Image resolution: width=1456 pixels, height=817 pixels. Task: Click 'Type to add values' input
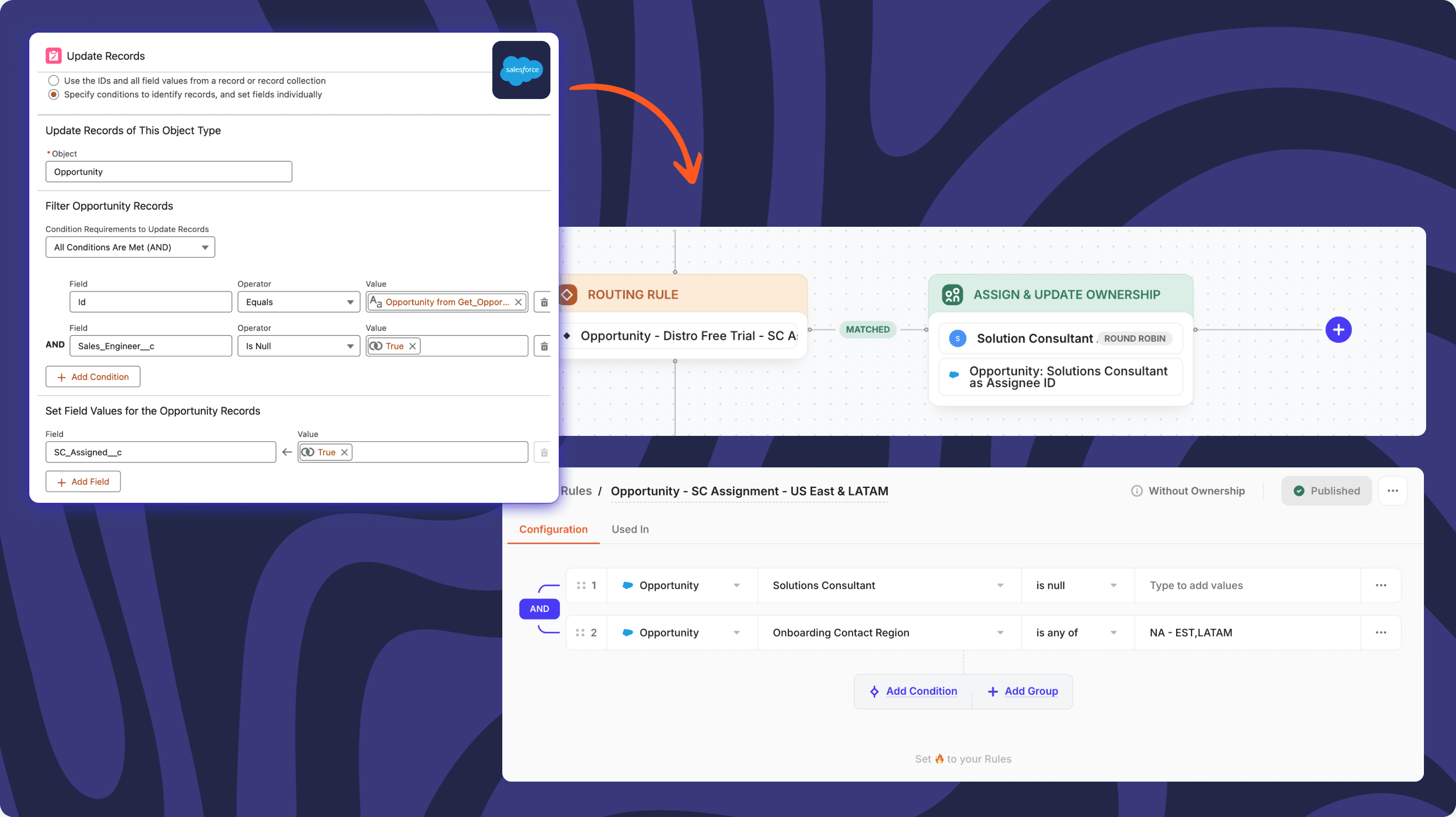click(x=1247, y=585)
